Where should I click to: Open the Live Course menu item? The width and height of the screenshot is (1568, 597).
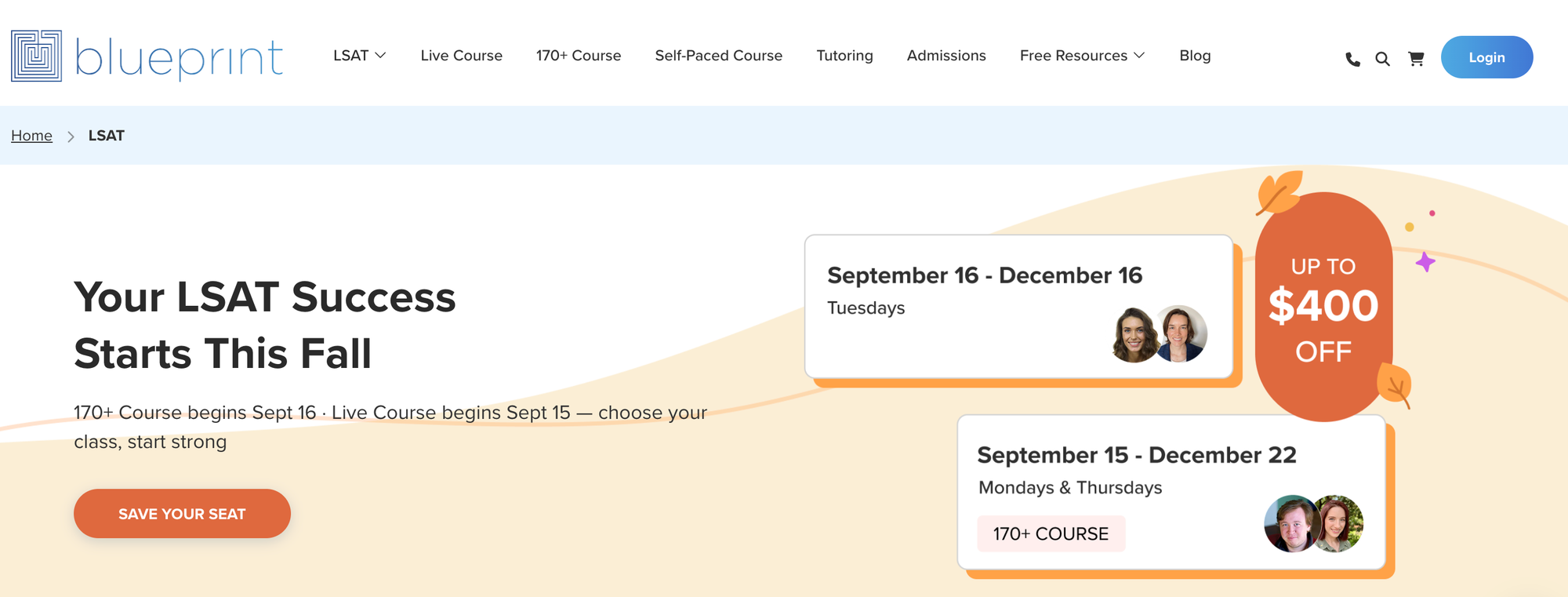461,55
